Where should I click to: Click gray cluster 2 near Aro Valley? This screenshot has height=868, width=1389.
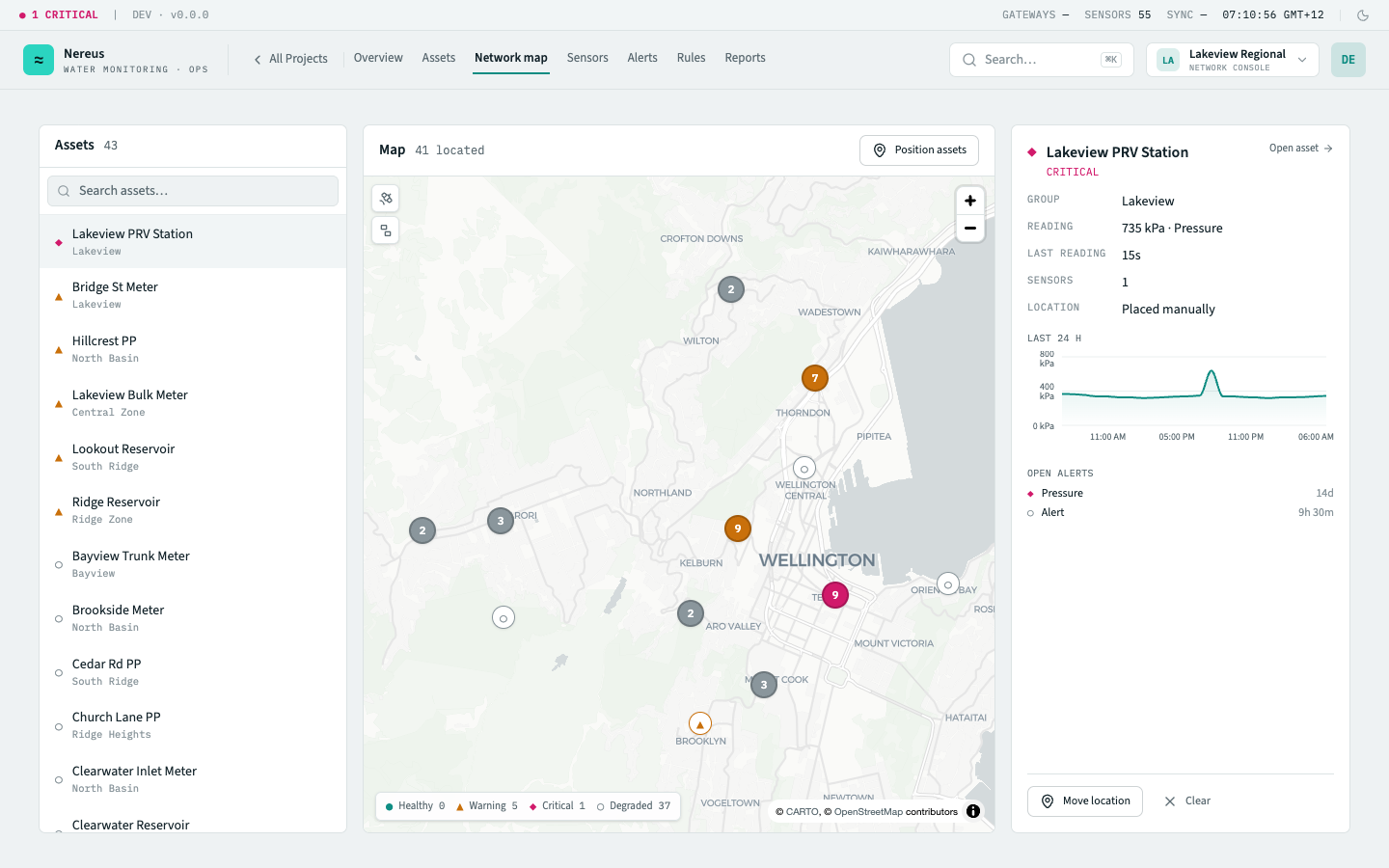691,613
